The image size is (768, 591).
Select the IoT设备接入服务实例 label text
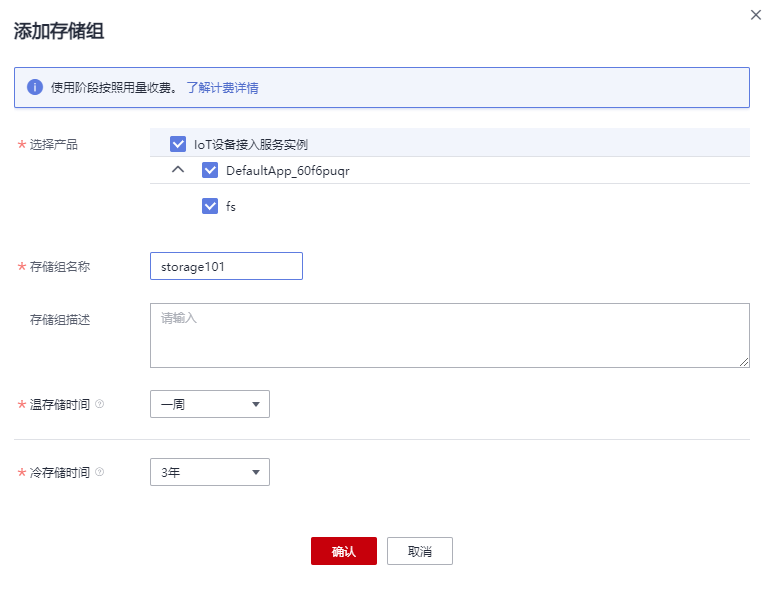click(251, 145)
